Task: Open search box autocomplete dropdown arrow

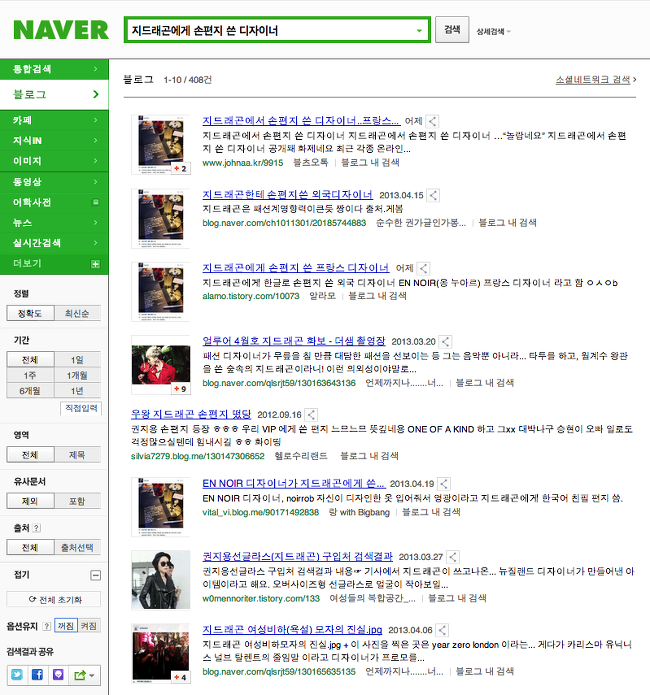Action: coord(419,31)
